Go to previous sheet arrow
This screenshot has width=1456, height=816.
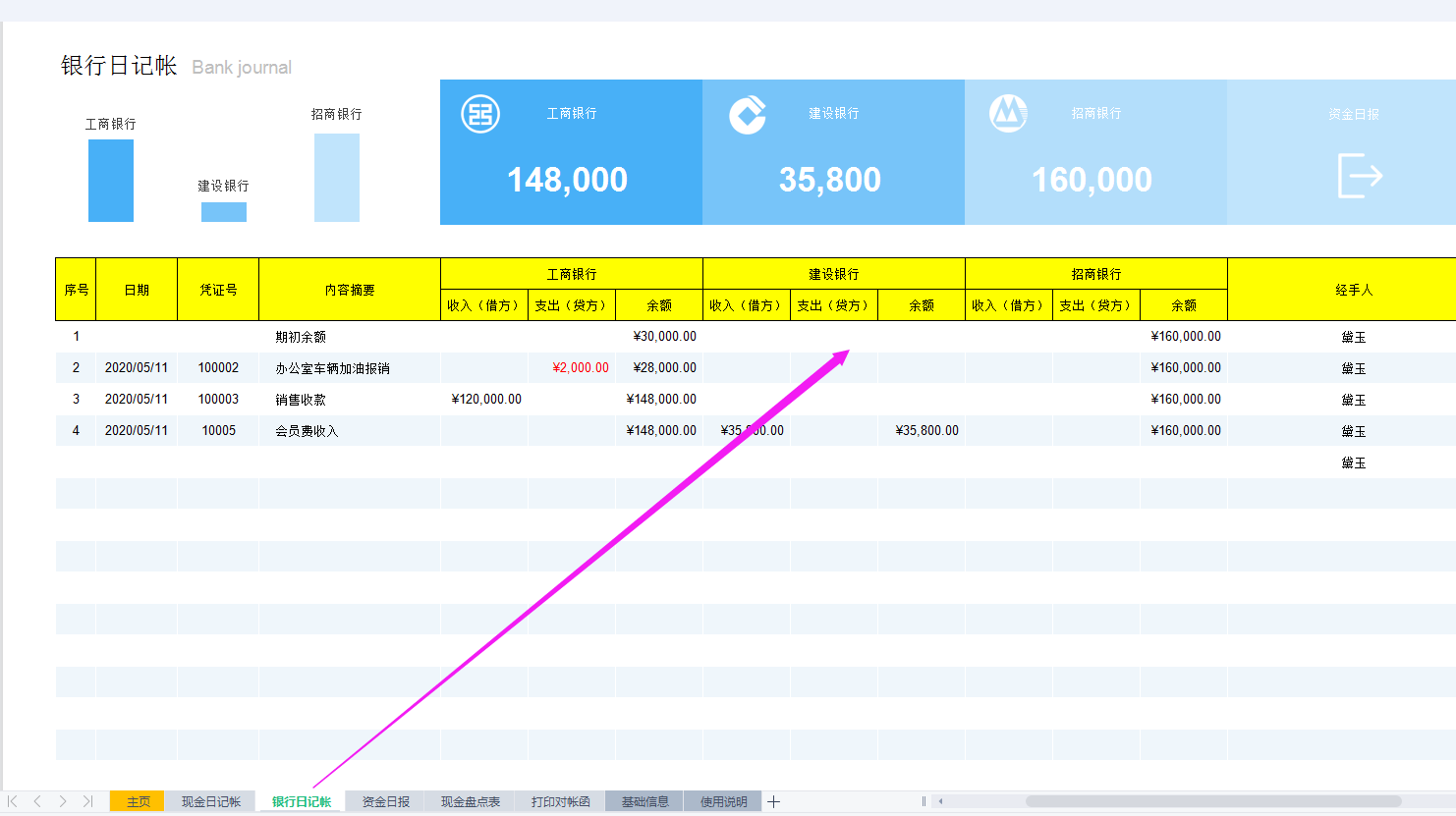pyautogui.click(x=37, y=801)
